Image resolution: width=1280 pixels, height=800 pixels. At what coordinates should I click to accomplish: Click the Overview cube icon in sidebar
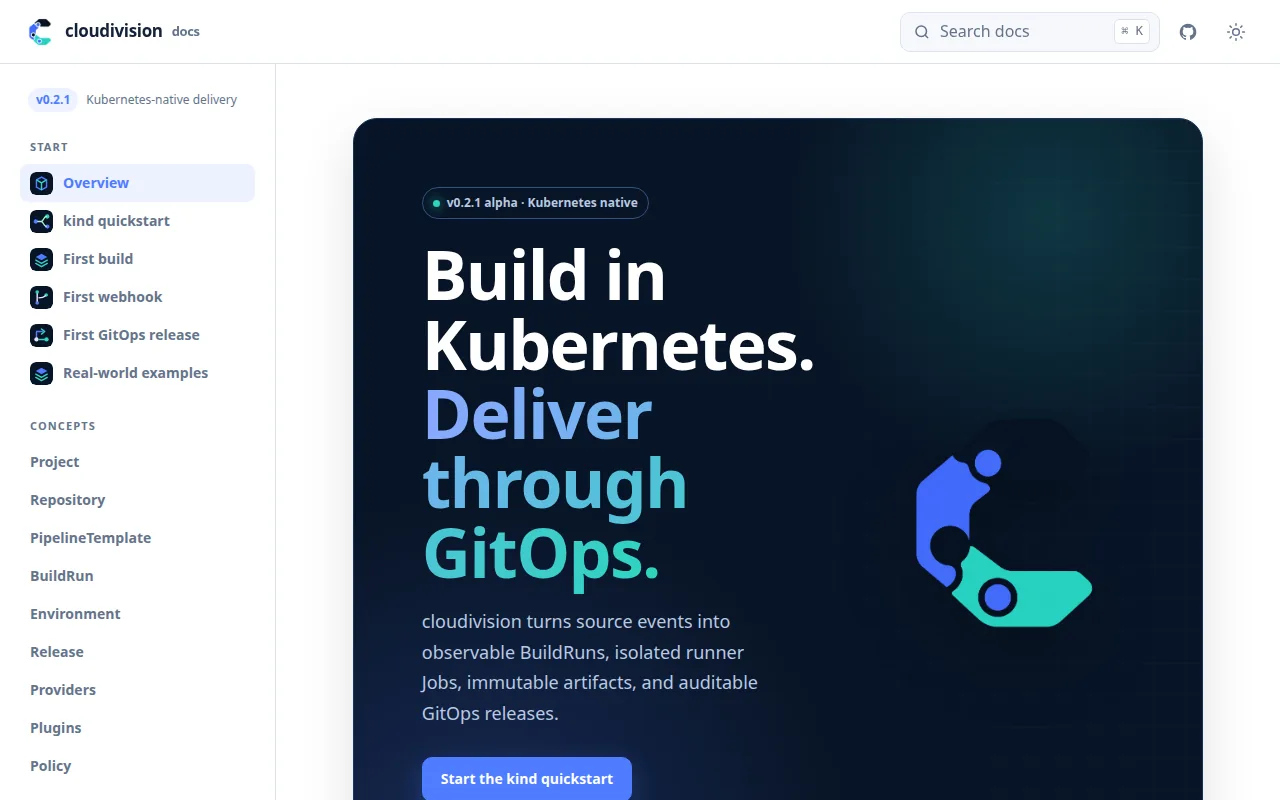(41, 183)
